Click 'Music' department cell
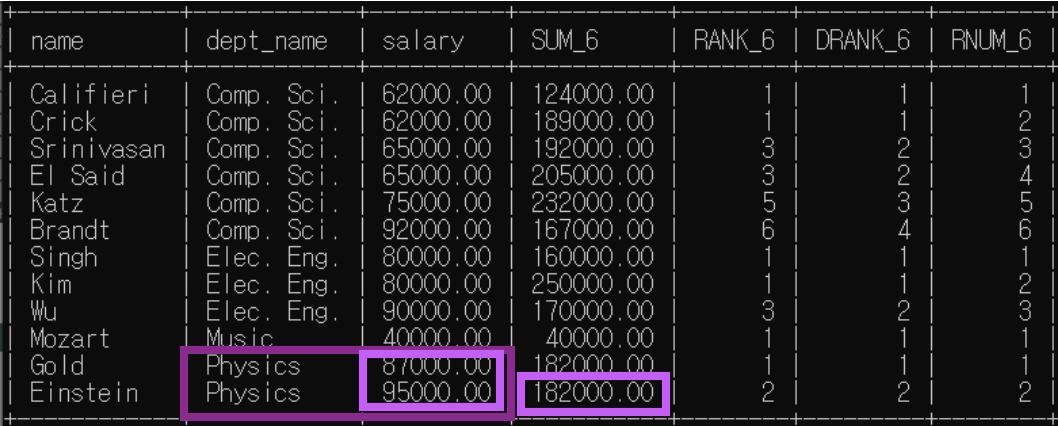Image resolution: width=1058 pixels, height=426 pixels. click(240, 338)
